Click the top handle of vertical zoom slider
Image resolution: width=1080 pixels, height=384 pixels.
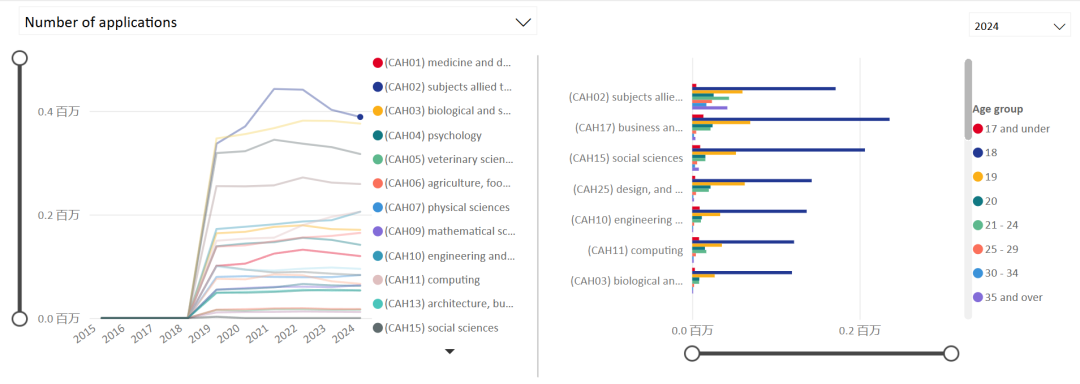point(20,57)
